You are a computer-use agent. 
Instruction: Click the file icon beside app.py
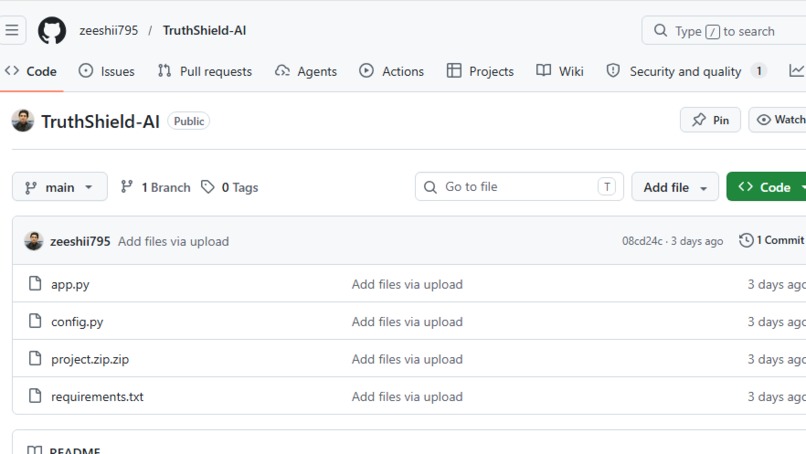35,283
